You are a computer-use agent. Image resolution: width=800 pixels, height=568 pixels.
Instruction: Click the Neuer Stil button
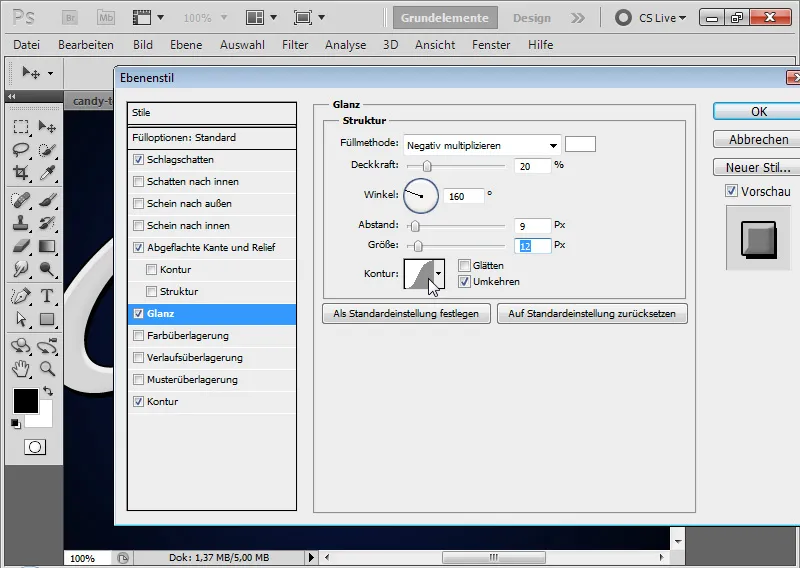coord(759,167)
